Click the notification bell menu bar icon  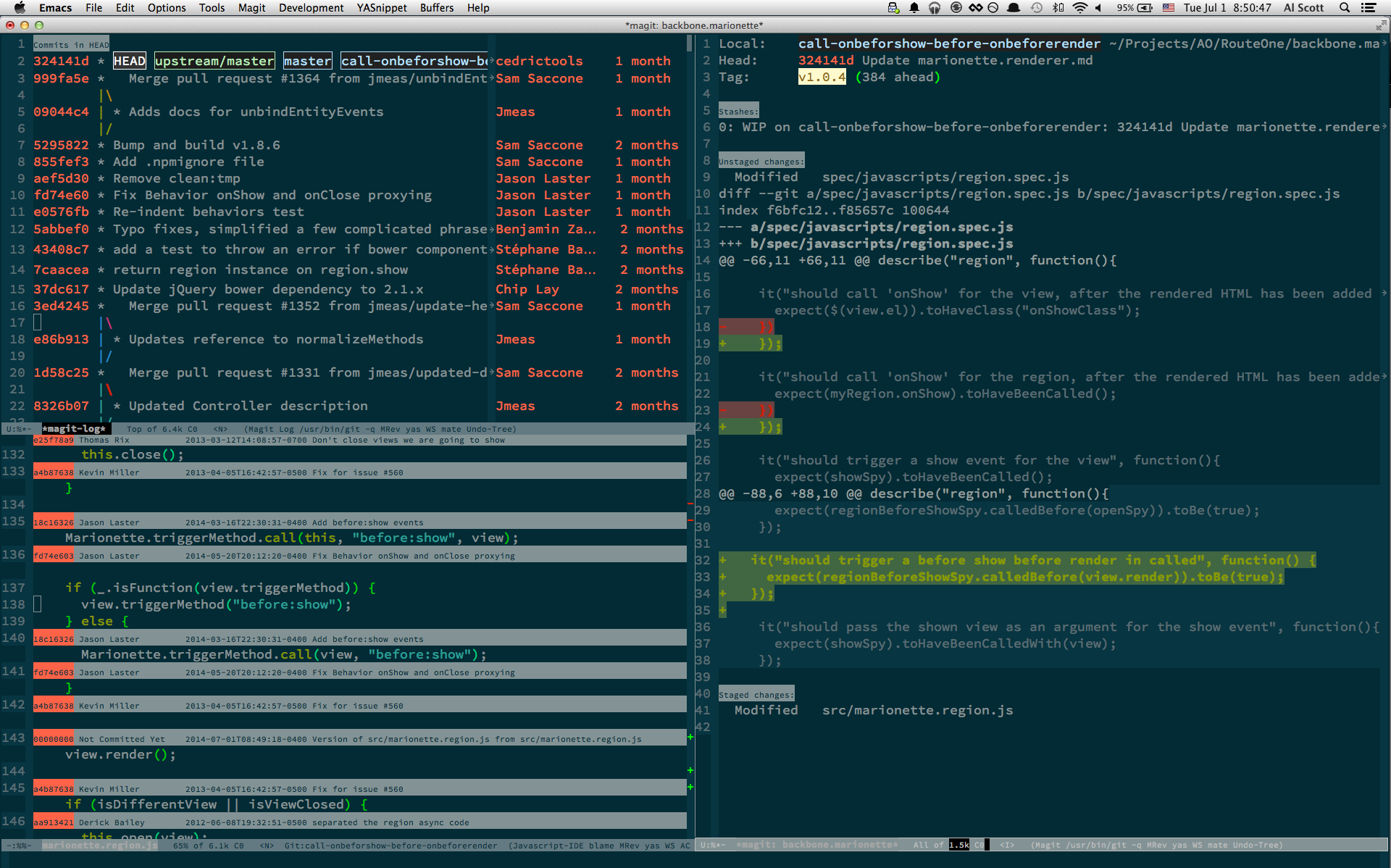[914, 8]
